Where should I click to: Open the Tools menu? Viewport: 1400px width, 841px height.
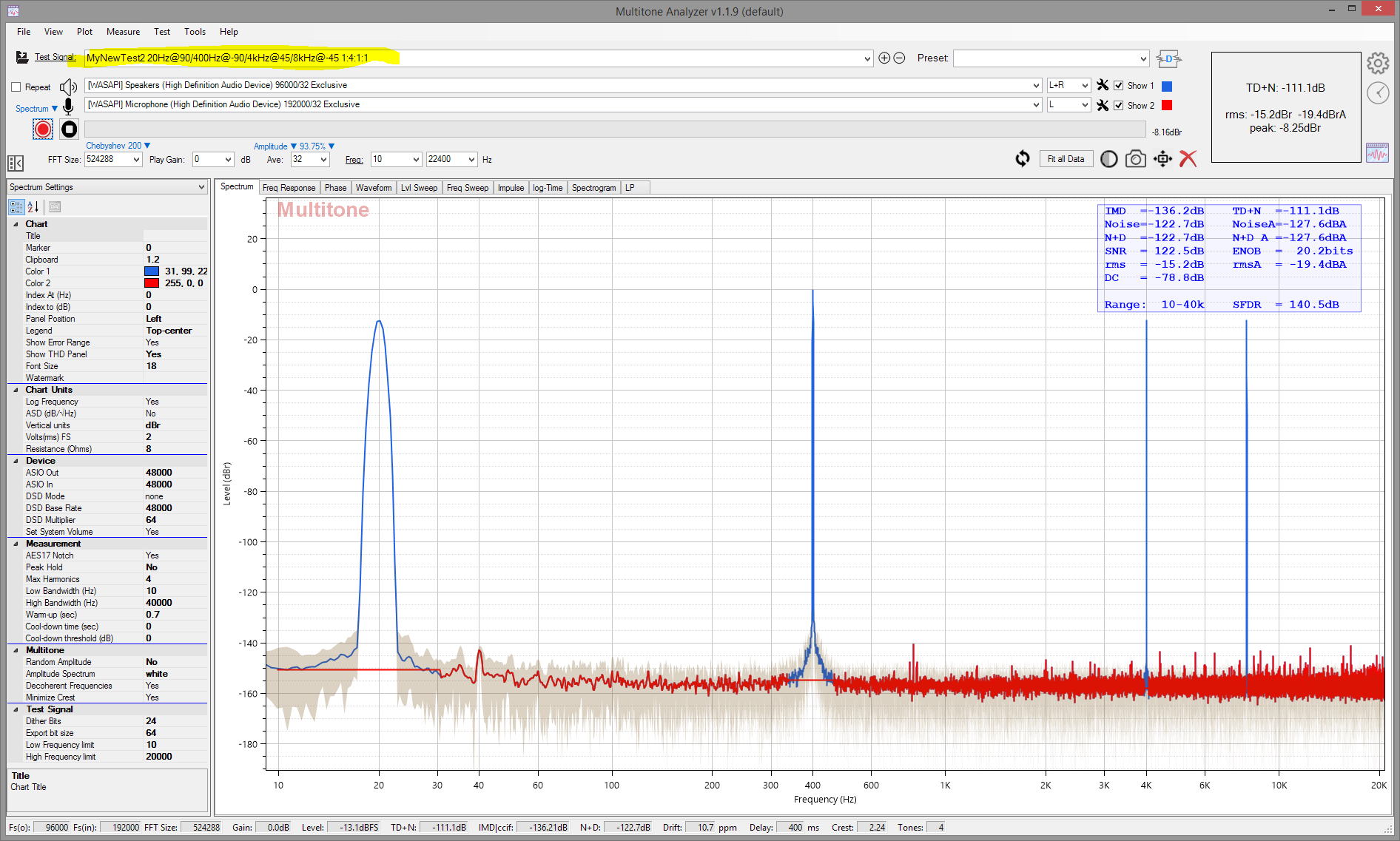click(x=195, y=32)
